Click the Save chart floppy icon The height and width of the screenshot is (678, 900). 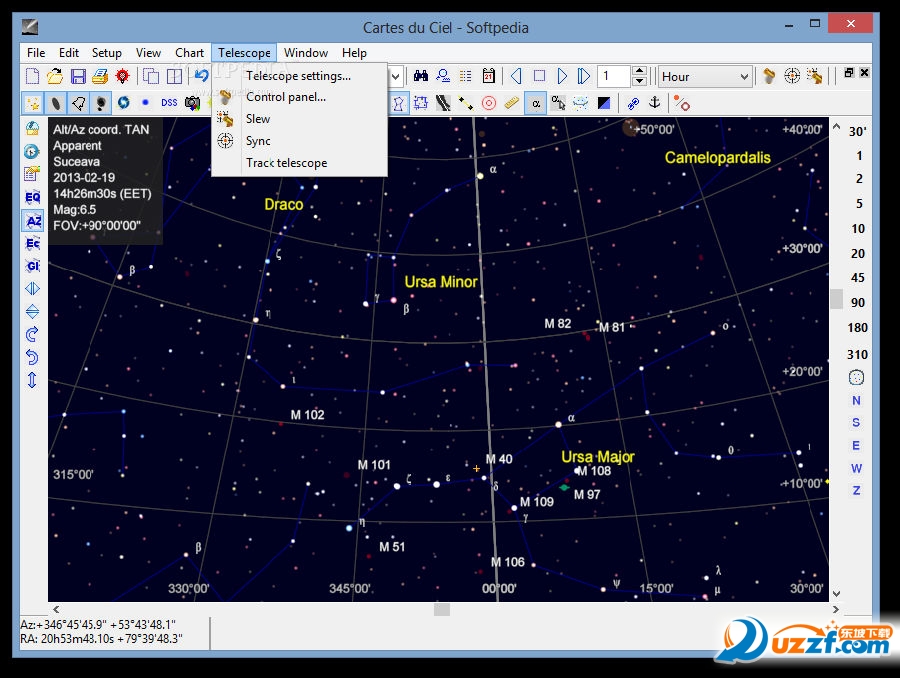78,76
